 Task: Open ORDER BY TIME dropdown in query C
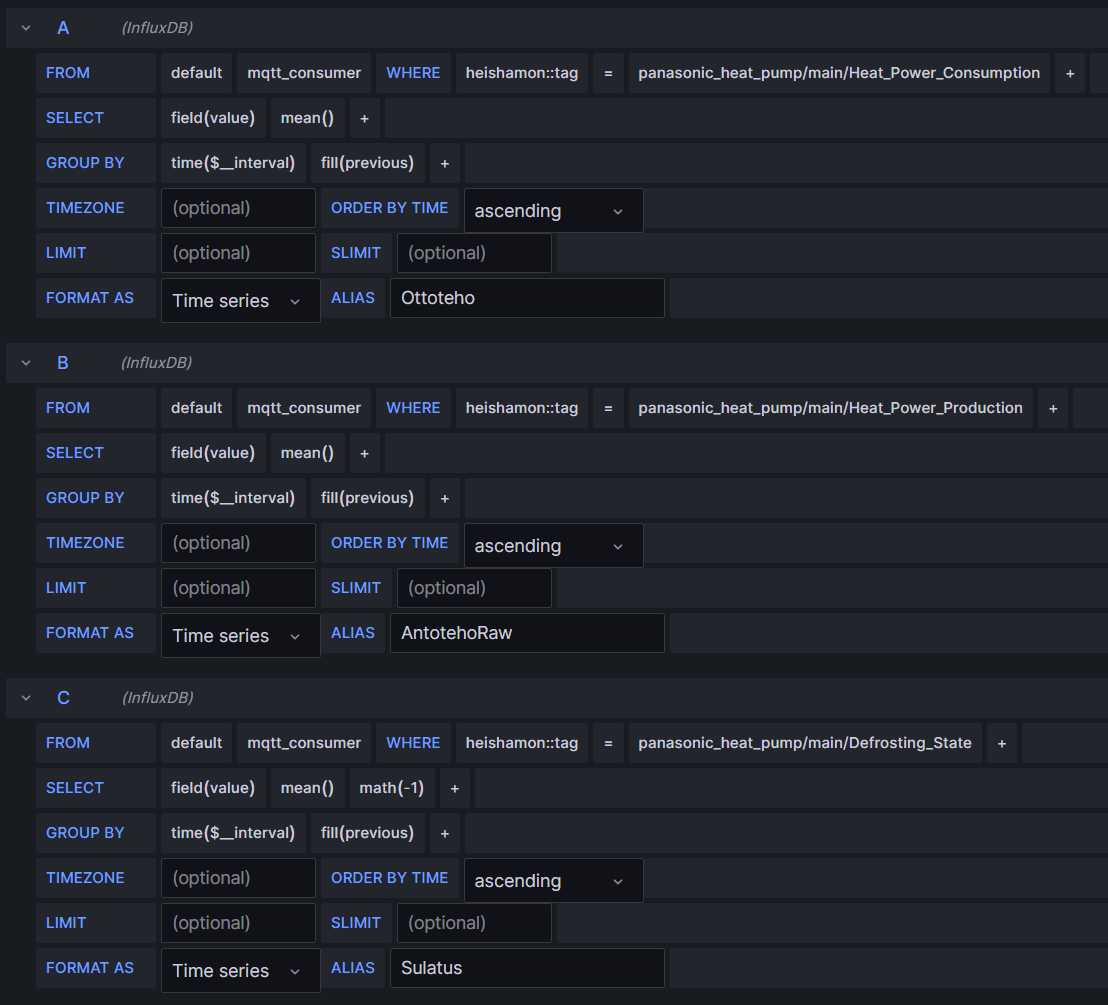pyautogui.click(x=553, y=881)
